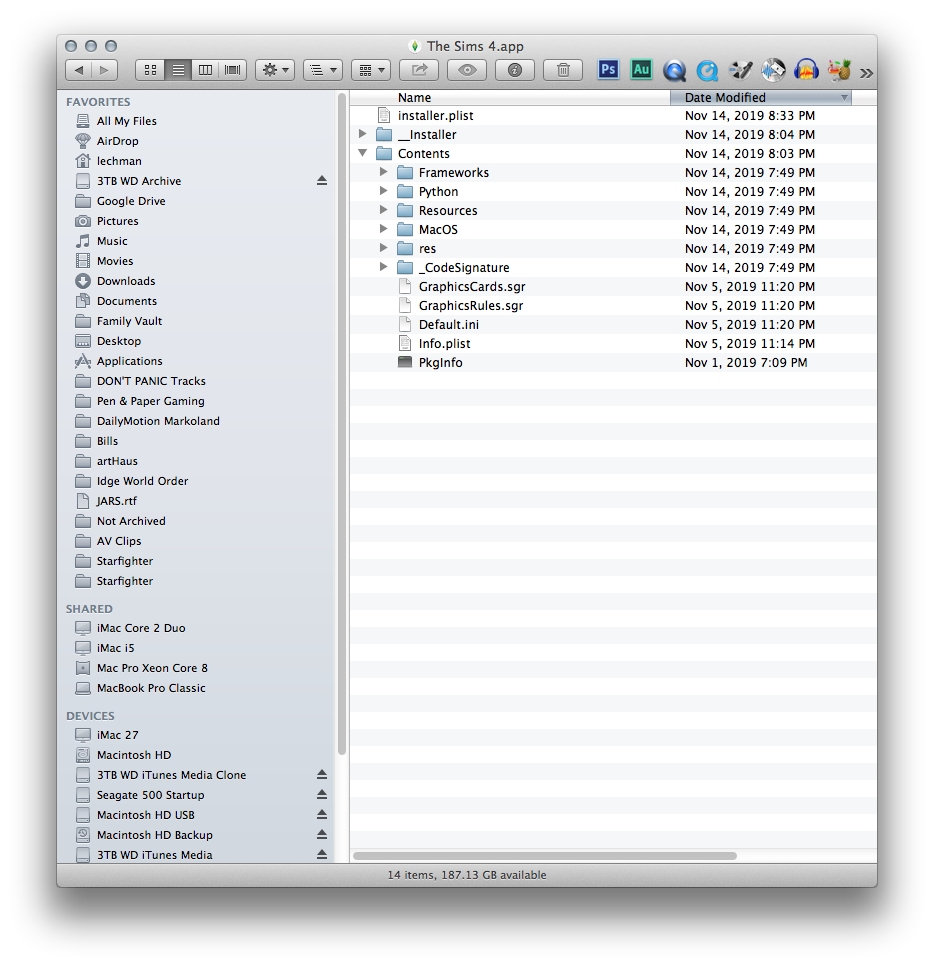Select Applications in the Favorites sidebar

(129, 361)
